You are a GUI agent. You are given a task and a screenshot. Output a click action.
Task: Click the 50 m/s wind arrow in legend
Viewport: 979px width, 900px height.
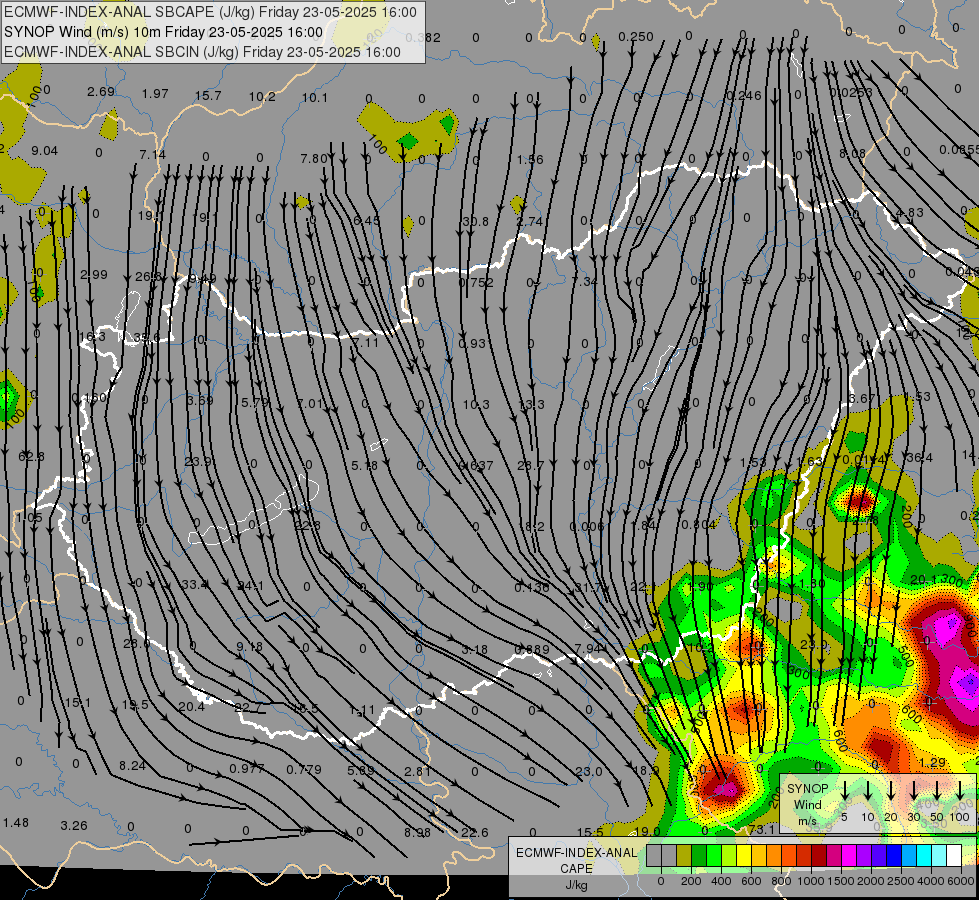937,791
